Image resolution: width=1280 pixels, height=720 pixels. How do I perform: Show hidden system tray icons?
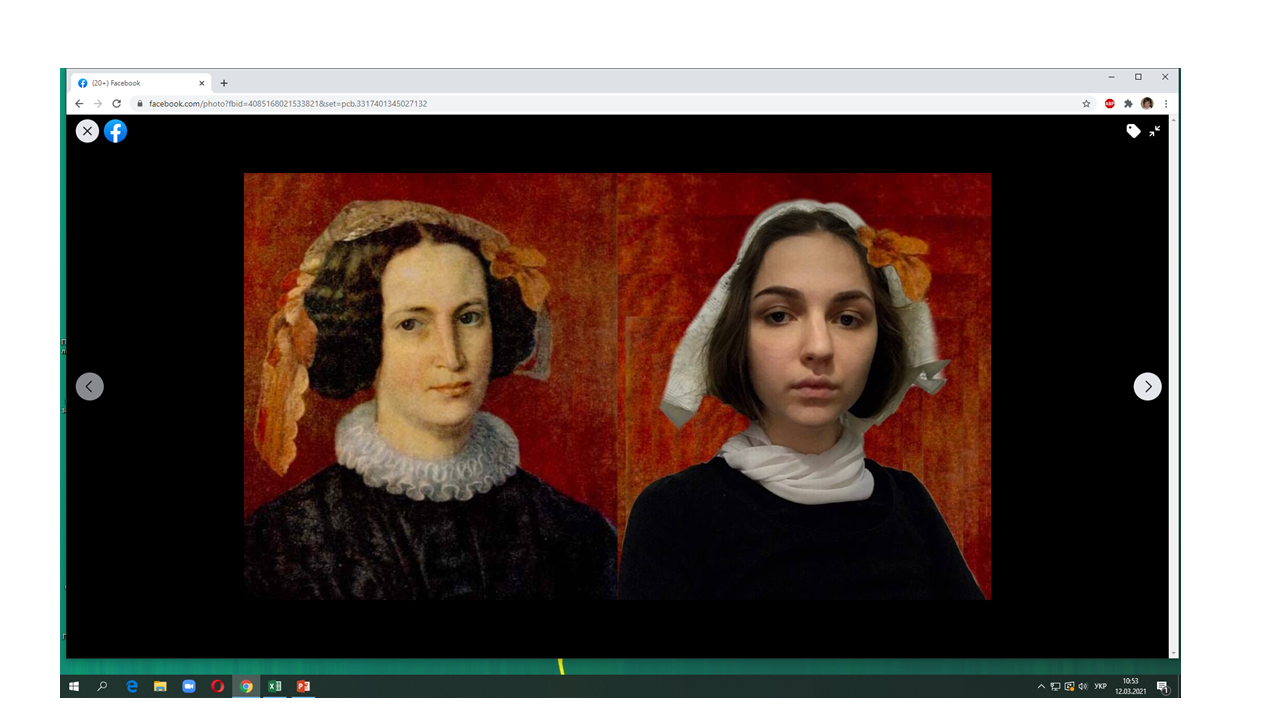pos(1041,686)
